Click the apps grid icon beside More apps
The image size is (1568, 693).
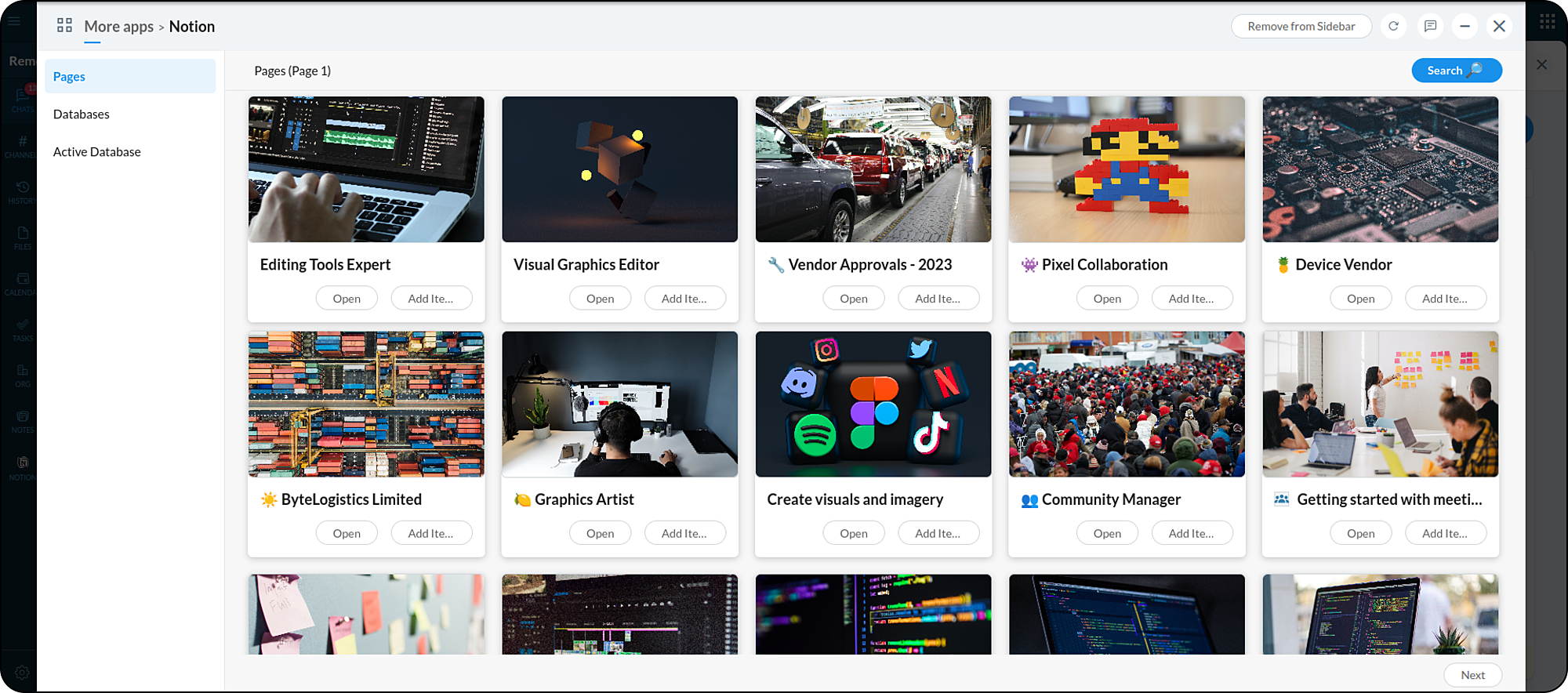pyautogui.click(x=64, y=26)
